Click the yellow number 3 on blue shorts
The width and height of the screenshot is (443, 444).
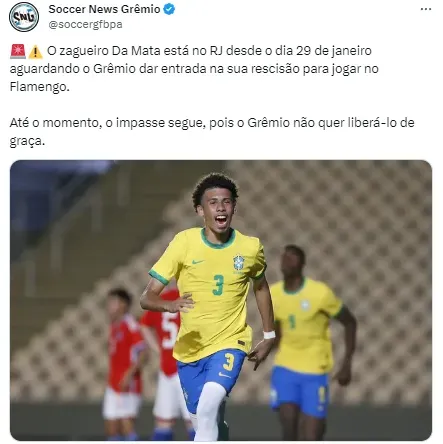pyautogui.click(x=229, y=362)
